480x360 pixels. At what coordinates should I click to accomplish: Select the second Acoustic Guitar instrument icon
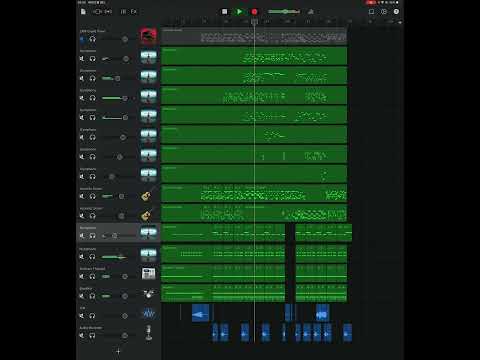[x=147, y=215]
